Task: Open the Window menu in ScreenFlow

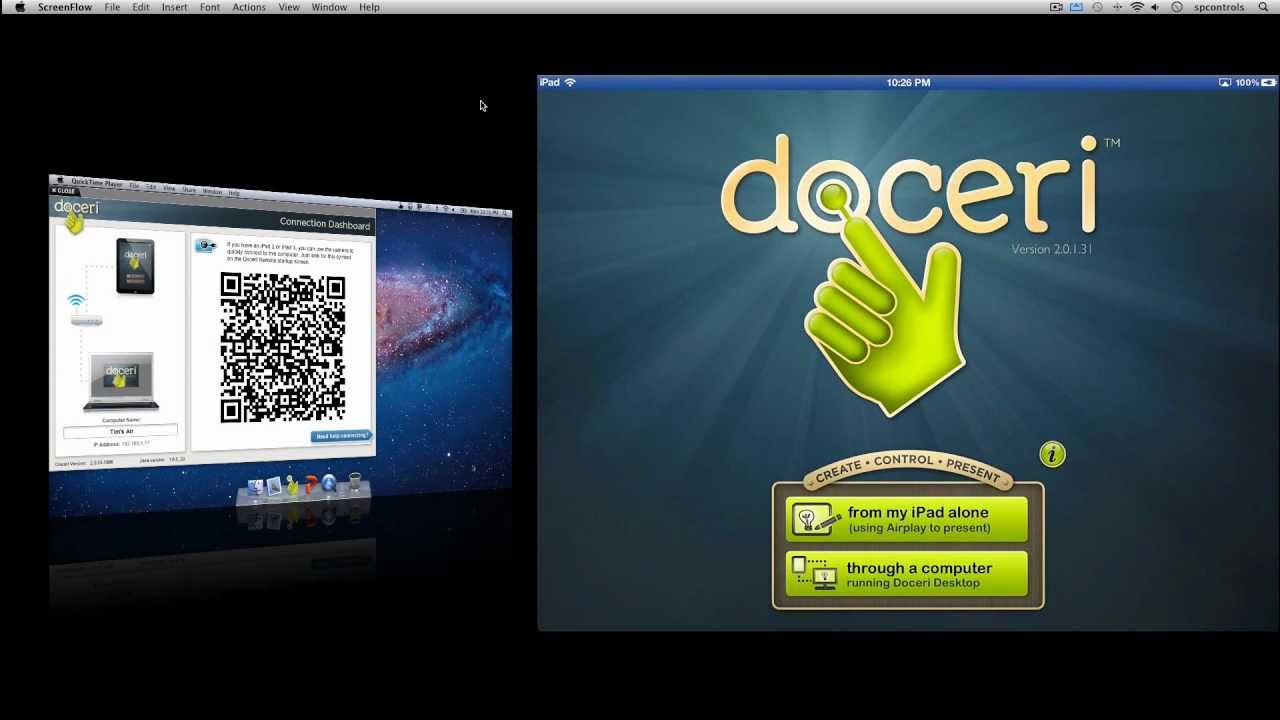Action: (x=329, y=7)
